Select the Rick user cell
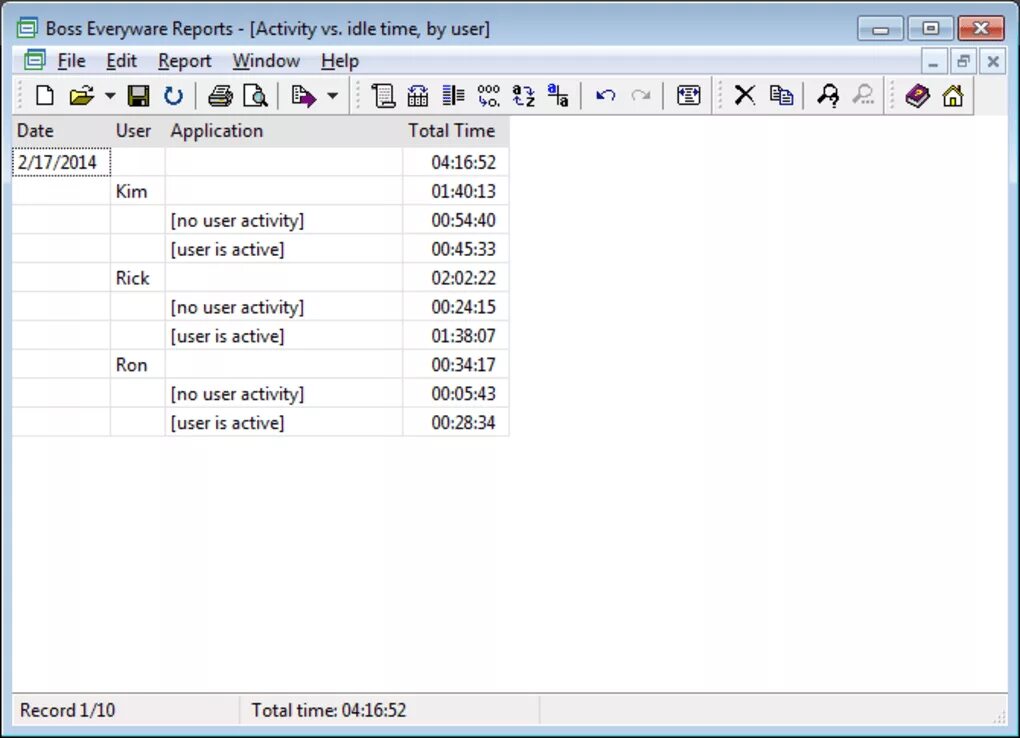The width and height of the screenshot is (1020, 738). (138, 278)
